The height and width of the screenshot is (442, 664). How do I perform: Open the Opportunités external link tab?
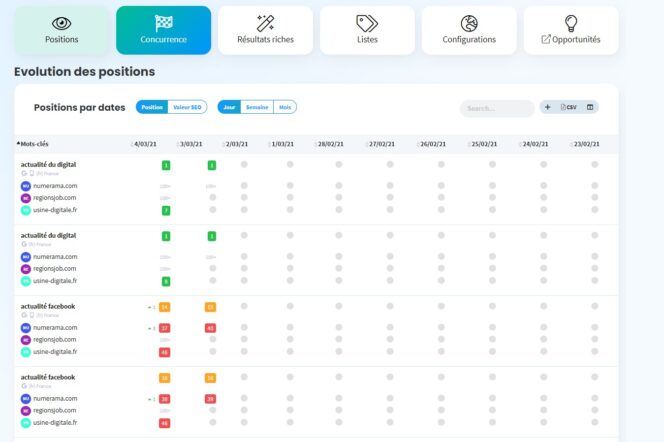(x=571, y=30)
